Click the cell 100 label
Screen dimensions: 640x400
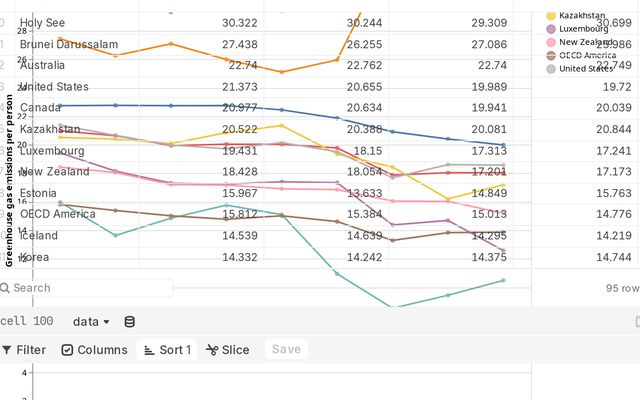(27, 321)
